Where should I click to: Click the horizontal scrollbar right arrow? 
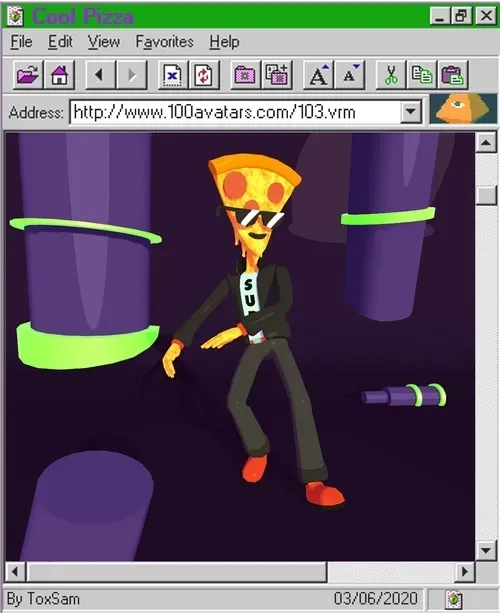coord(465,572)
